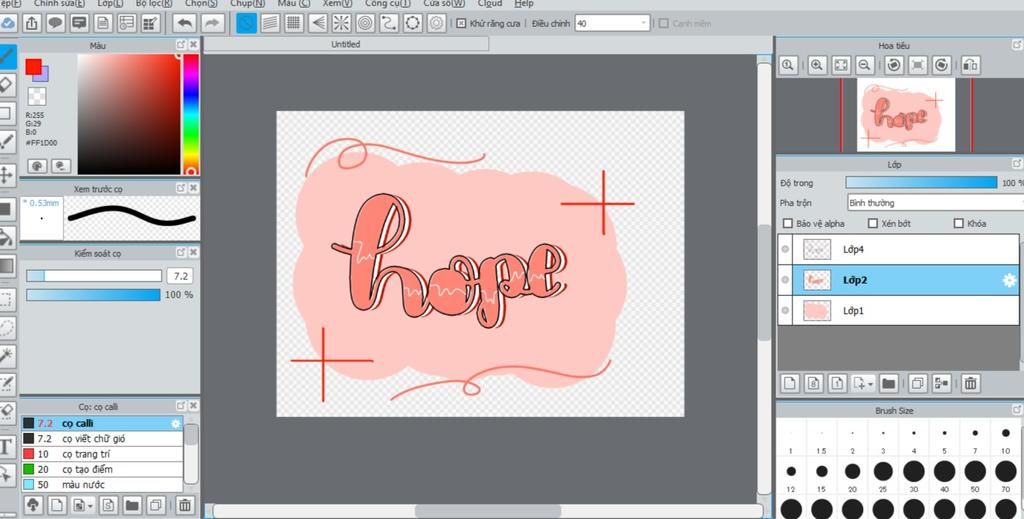Click the hue rainbow strip

tap(191, 114)
